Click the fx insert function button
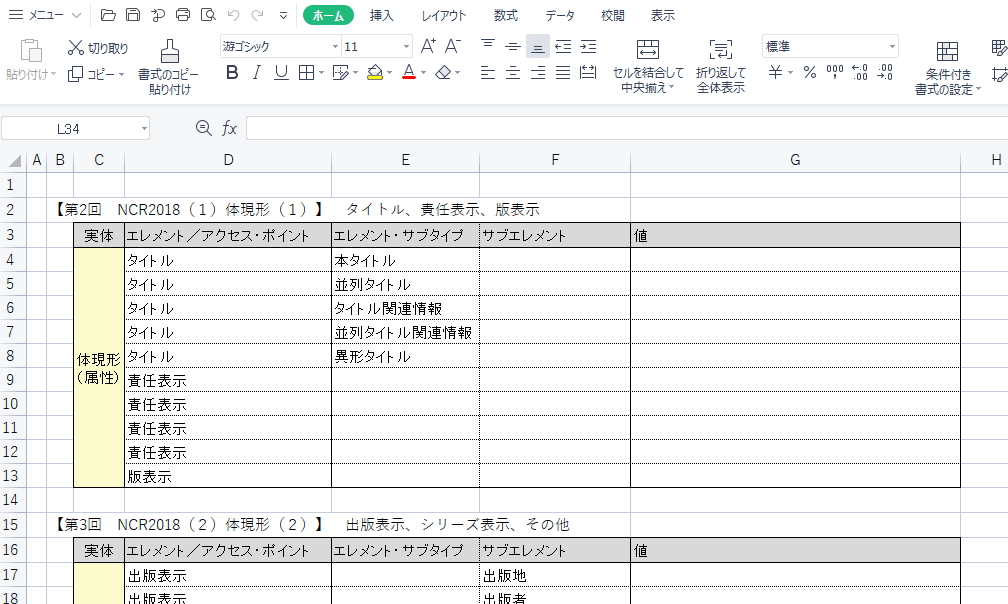Viewport: 1008px width, 604px height. click(232, 127)
